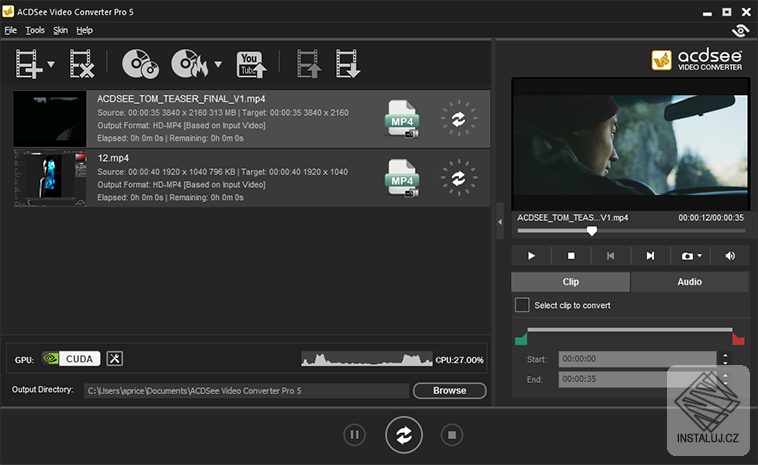This screenshot has height=465, width=758.
Task: Click the Burn disc icon
Action: pos(190,63)
